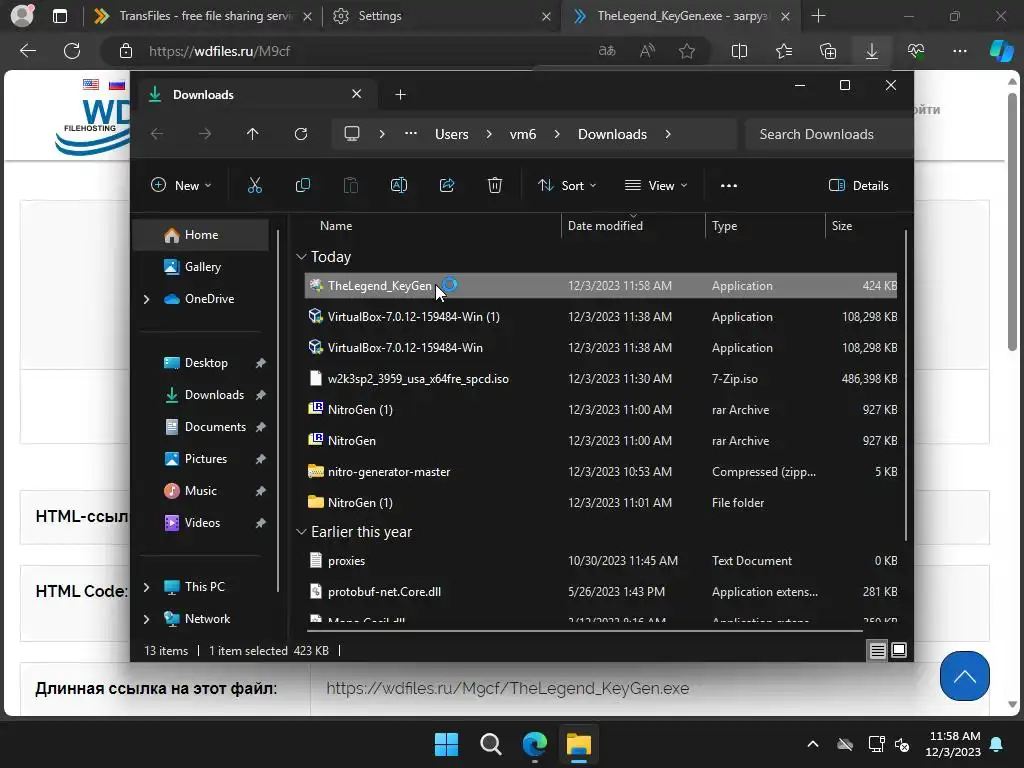Open taskbar Search
Image resolution: width=1024 pixels, height=768 pixels.
[x=490, y=744]
